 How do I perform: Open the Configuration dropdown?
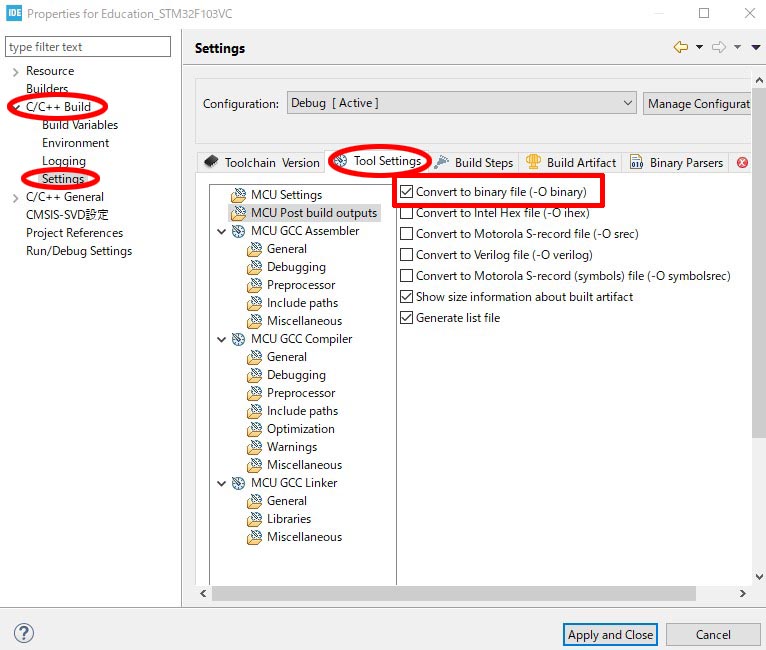pyautogui.click(x=461, y=103)
